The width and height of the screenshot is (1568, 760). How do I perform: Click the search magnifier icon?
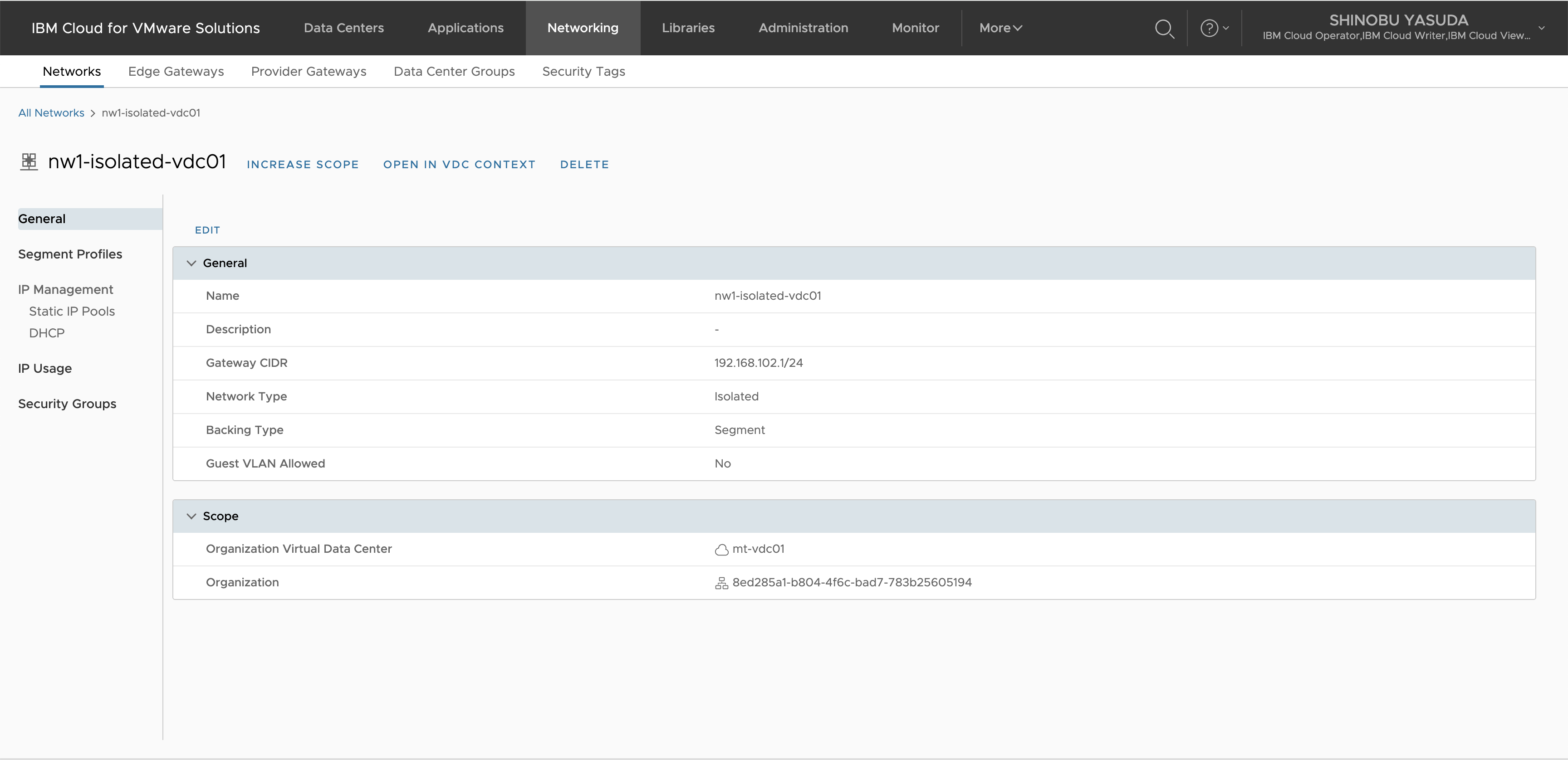tap(1164, 29)
